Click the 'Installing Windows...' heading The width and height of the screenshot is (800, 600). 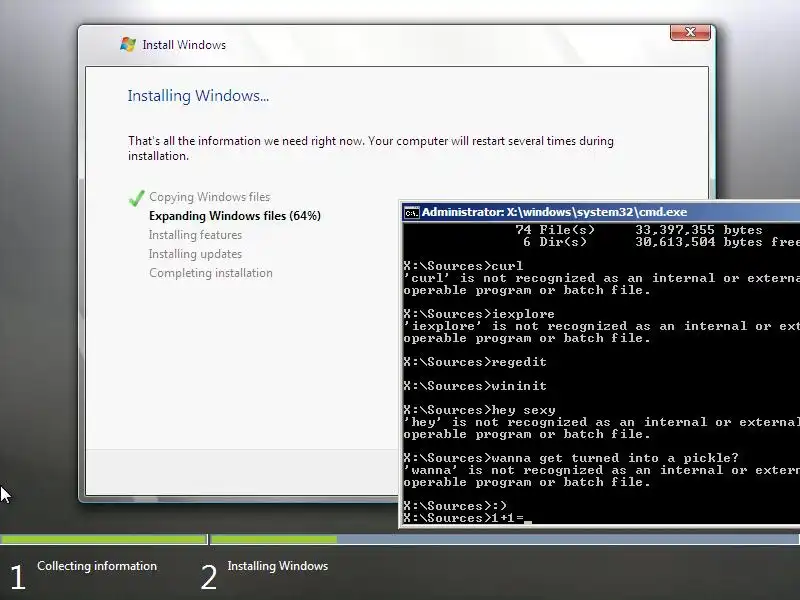pyautogui.click(x=198, y=96)
